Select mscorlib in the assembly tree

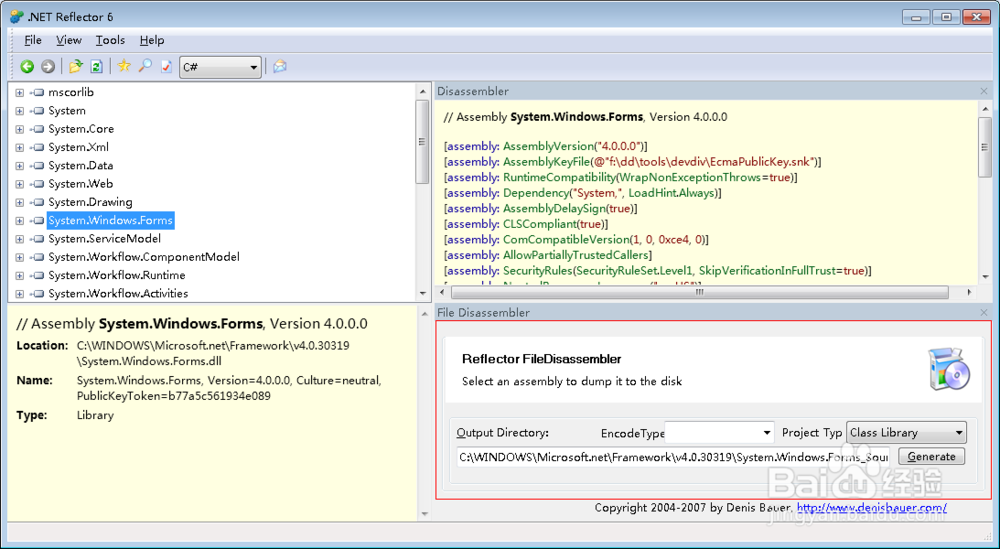tap(71, 92)
